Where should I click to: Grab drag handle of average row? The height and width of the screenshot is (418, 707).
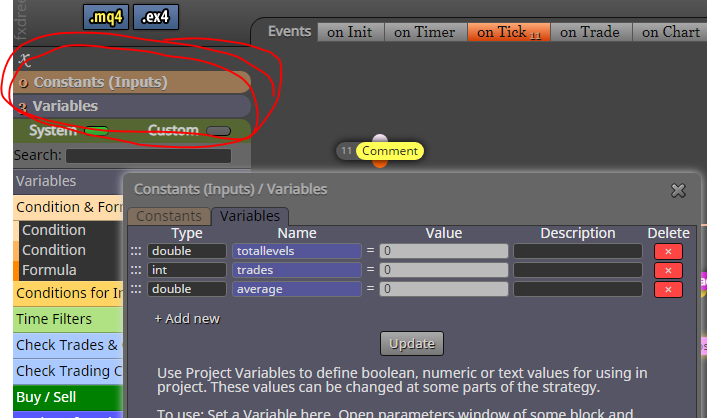click(136, 289)
